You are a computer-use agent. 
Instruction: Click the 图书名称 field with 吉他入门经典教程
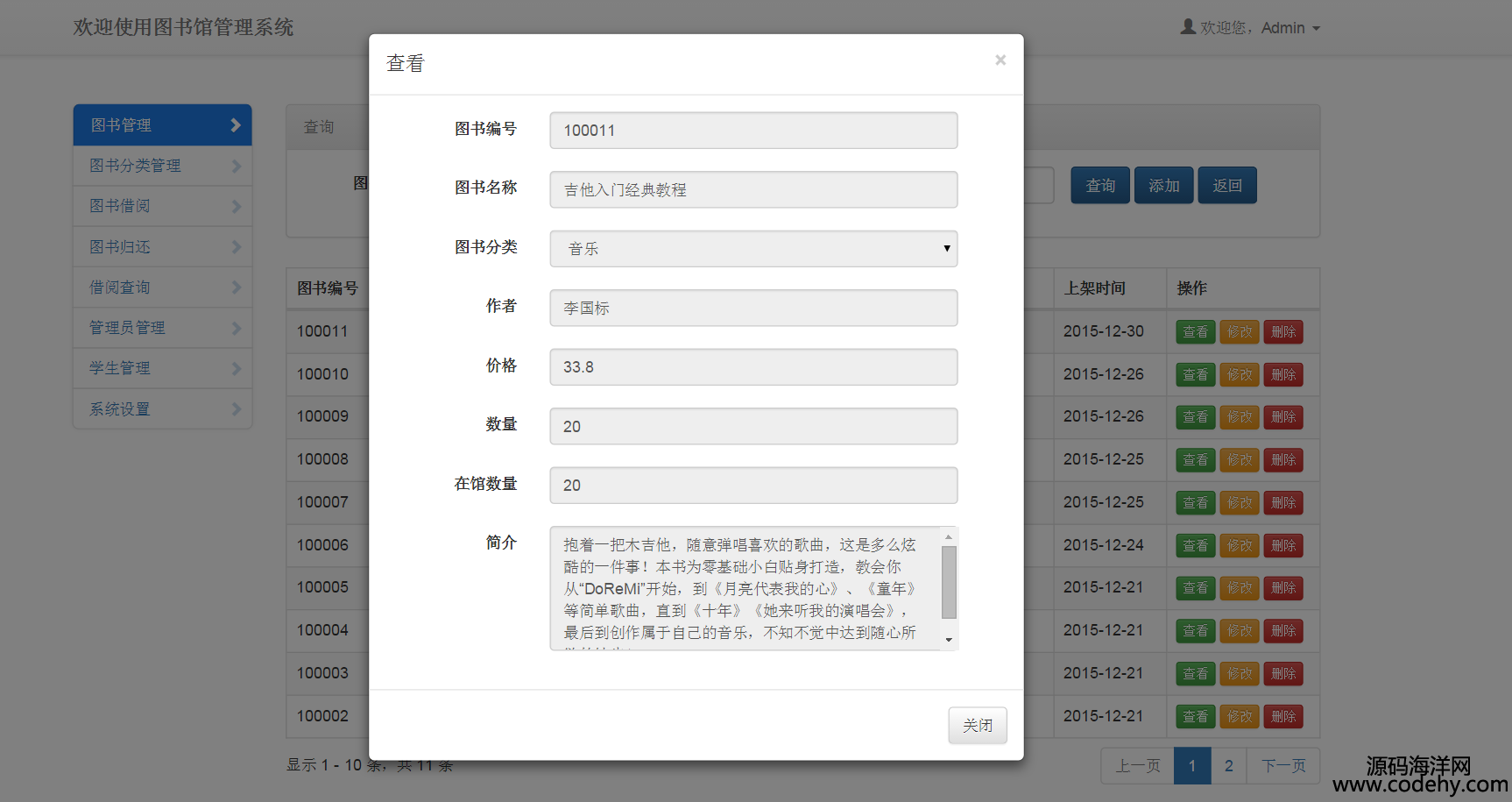click(753, 189)
